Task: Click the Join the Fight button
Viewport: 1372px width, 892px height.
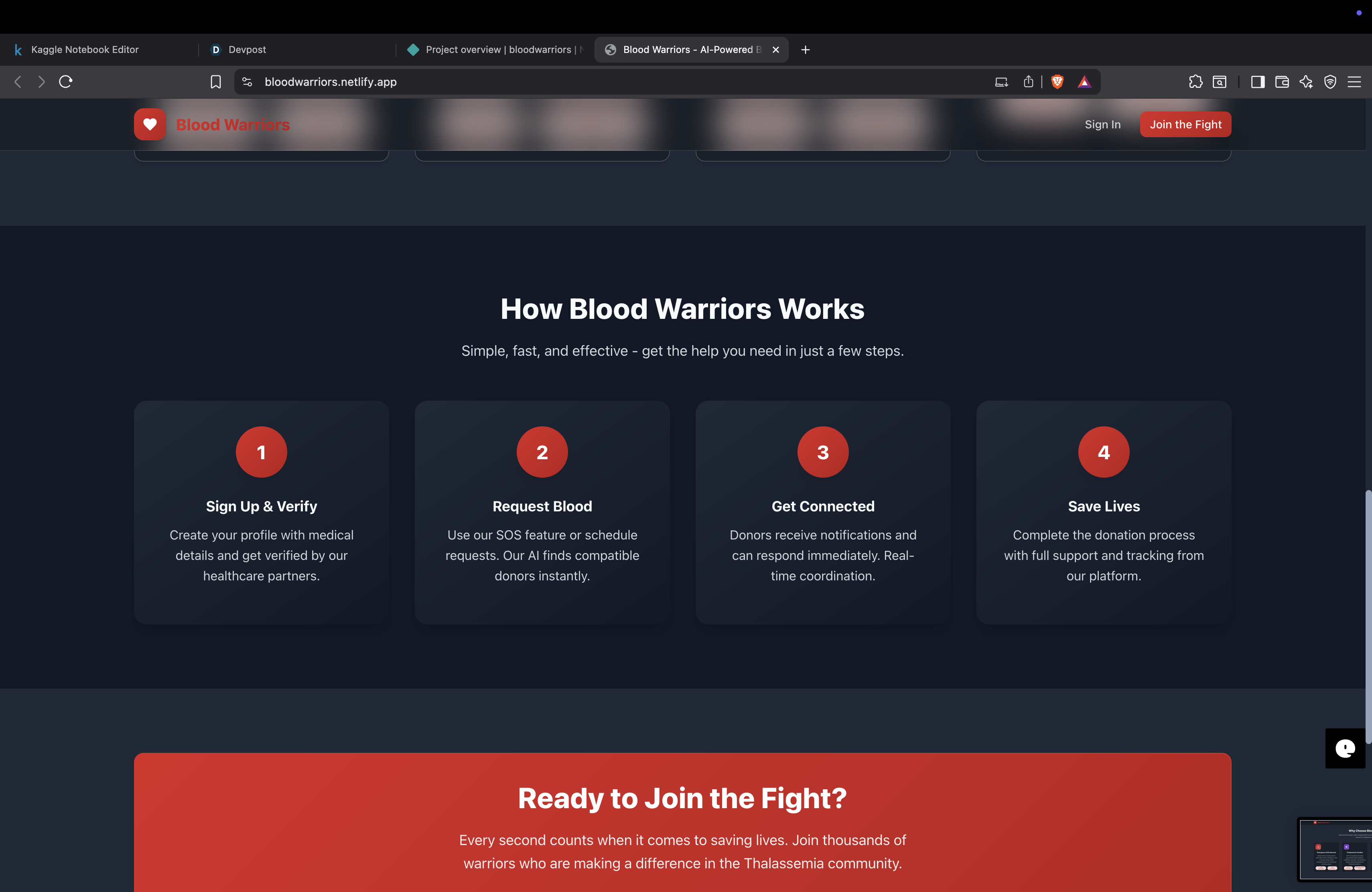Action: tap(1185, 124)
